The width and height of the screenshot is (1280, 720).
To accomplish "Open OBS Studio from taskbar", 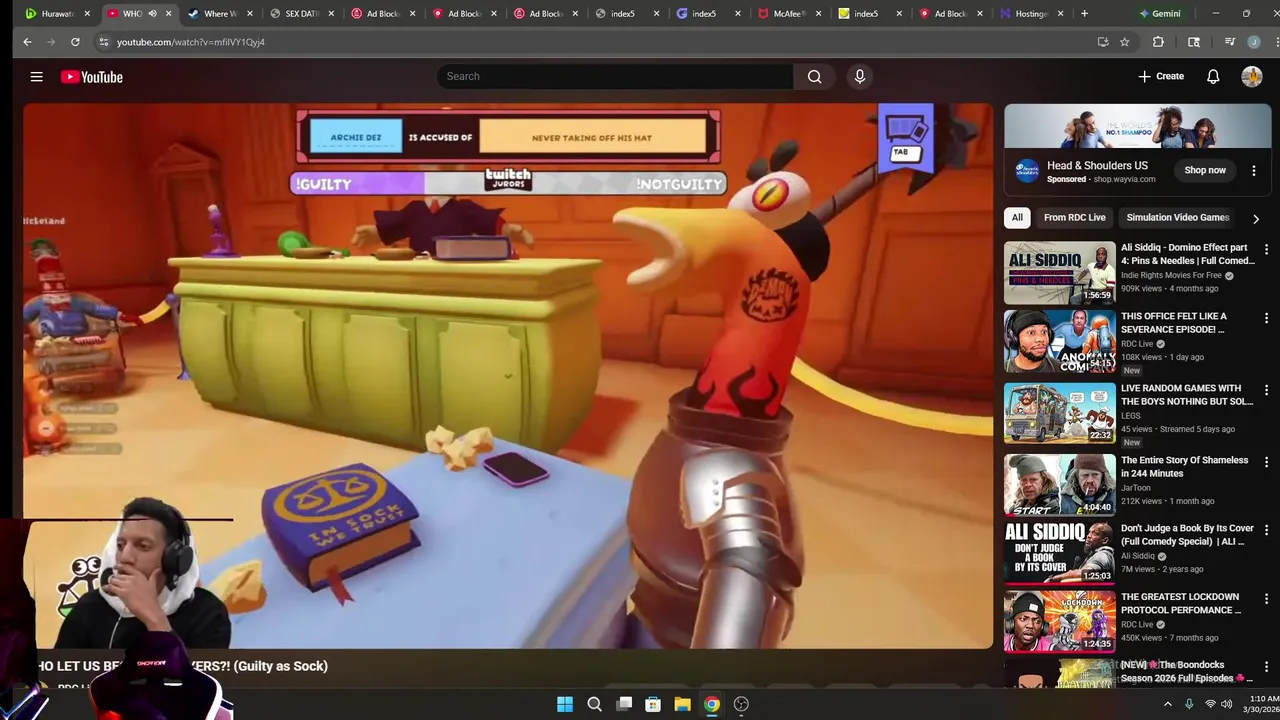I will coord(741,704).
